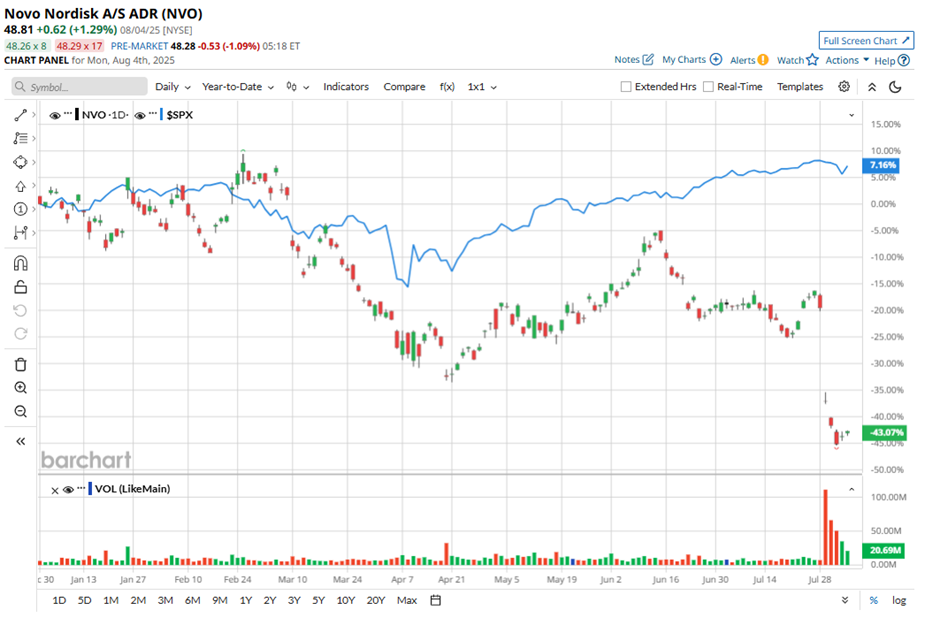This screenshot has height=633, width=940.
Task: Select the 1D time range
Action: click(59, 601)
